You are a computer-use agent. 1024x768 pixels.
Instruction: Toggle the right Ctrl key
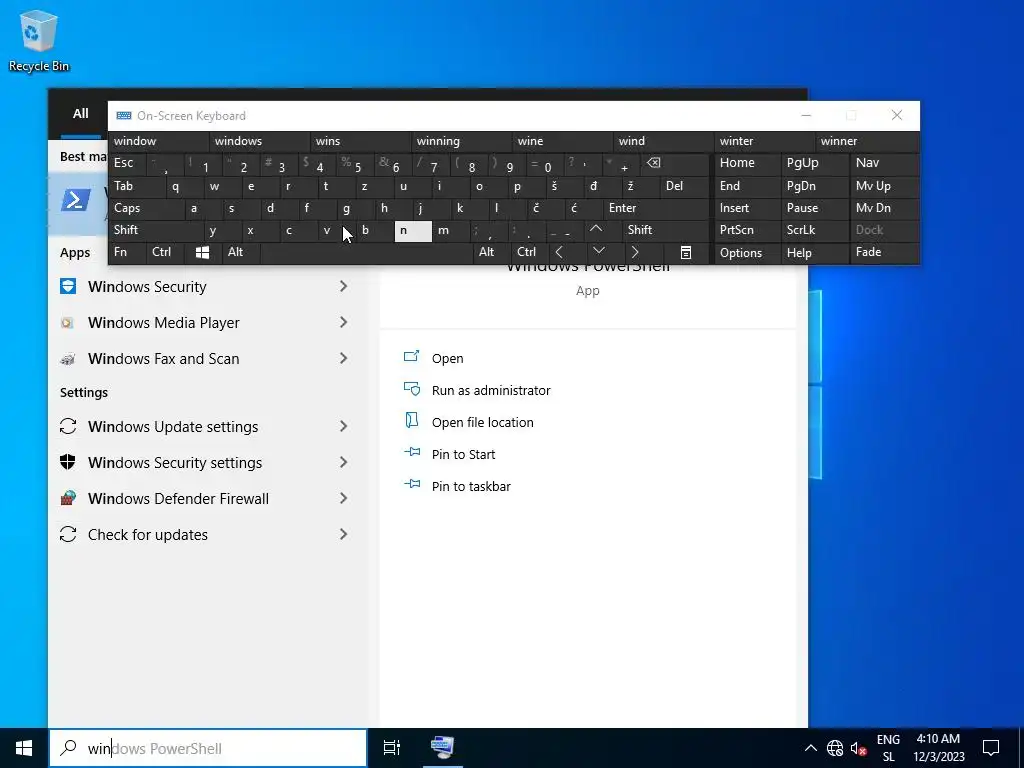[529, 252]
